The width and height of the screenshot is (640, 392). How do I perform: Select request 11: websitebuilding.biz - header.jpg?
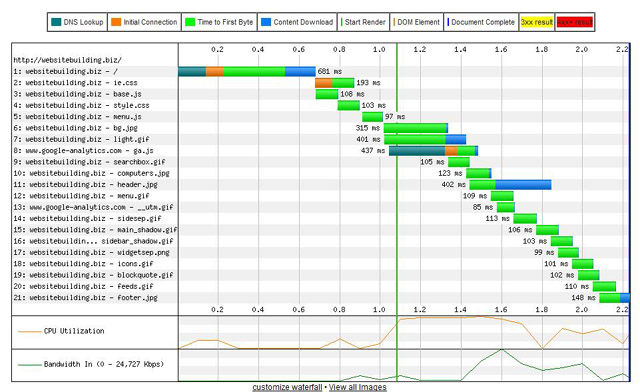[x=85, y=185]
